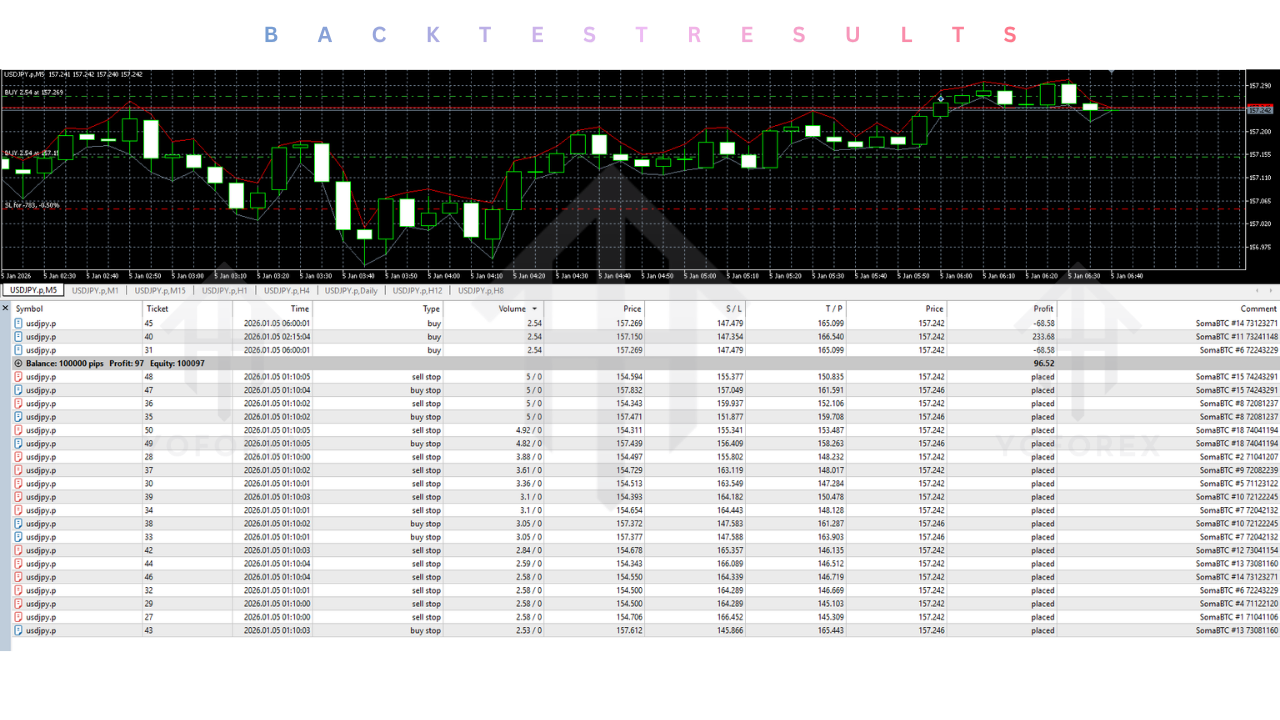Click the Balance 100000 pips summary row

[645, 364]
